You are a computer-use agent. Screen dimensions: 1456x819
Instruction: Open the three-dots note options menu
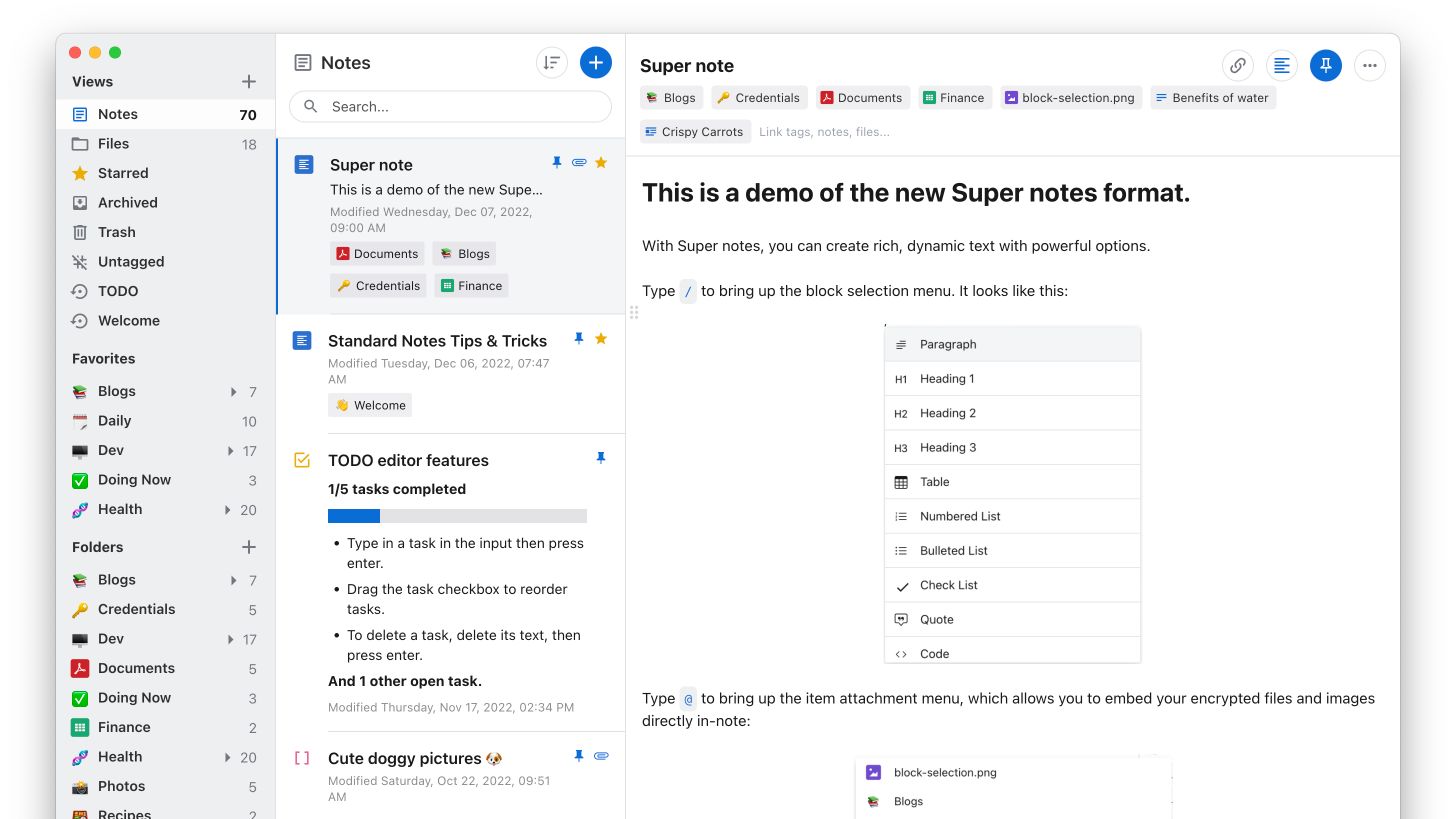[x=1369, y=66]
